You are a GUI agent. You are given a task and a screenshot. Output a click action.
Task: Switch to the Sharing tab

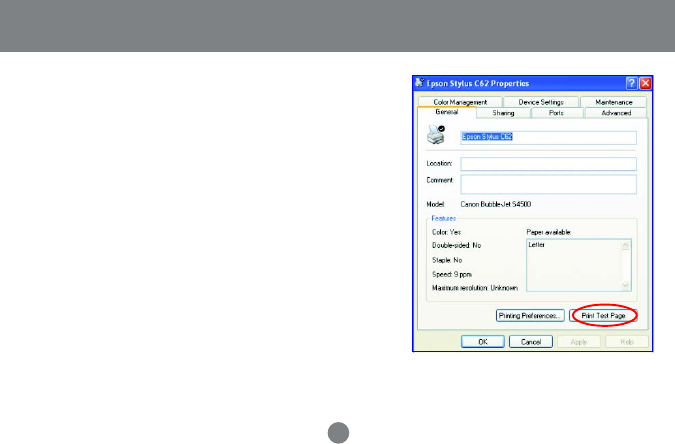click(503, 113)
